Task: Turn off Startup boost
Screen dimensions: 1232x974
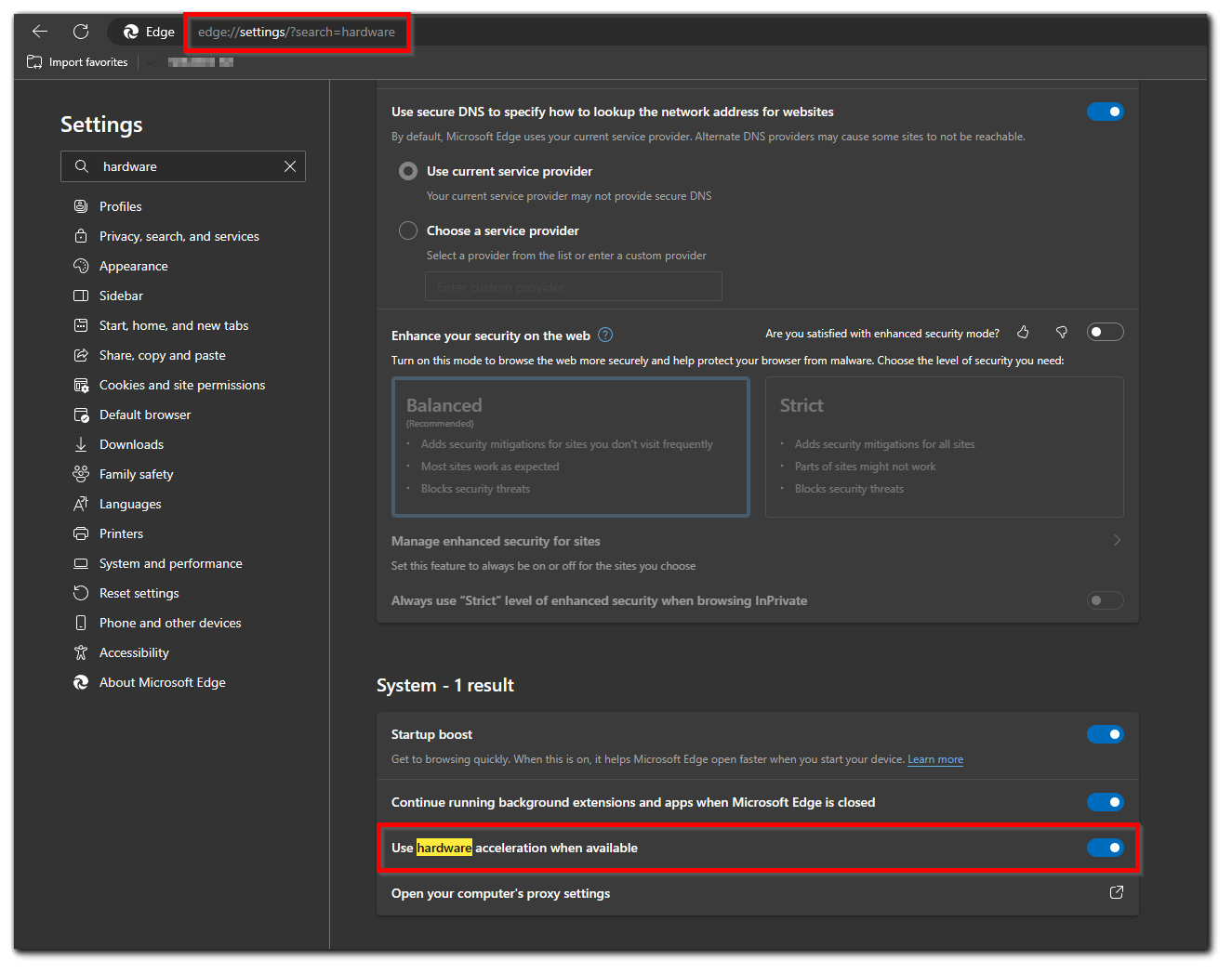Action: click(1106, 734)
